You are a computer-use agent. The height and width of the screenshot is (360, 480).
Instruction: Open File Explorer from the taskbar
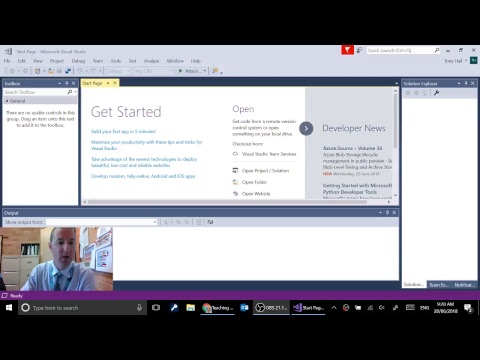coord(191,308)
